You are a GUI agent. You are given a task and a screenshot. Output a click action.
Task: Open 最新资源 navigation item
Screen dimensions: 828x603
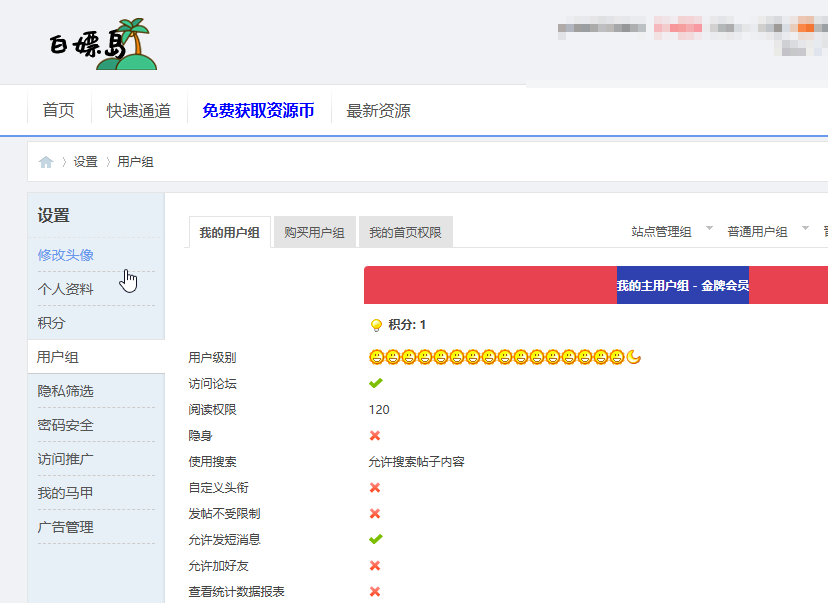378,110
